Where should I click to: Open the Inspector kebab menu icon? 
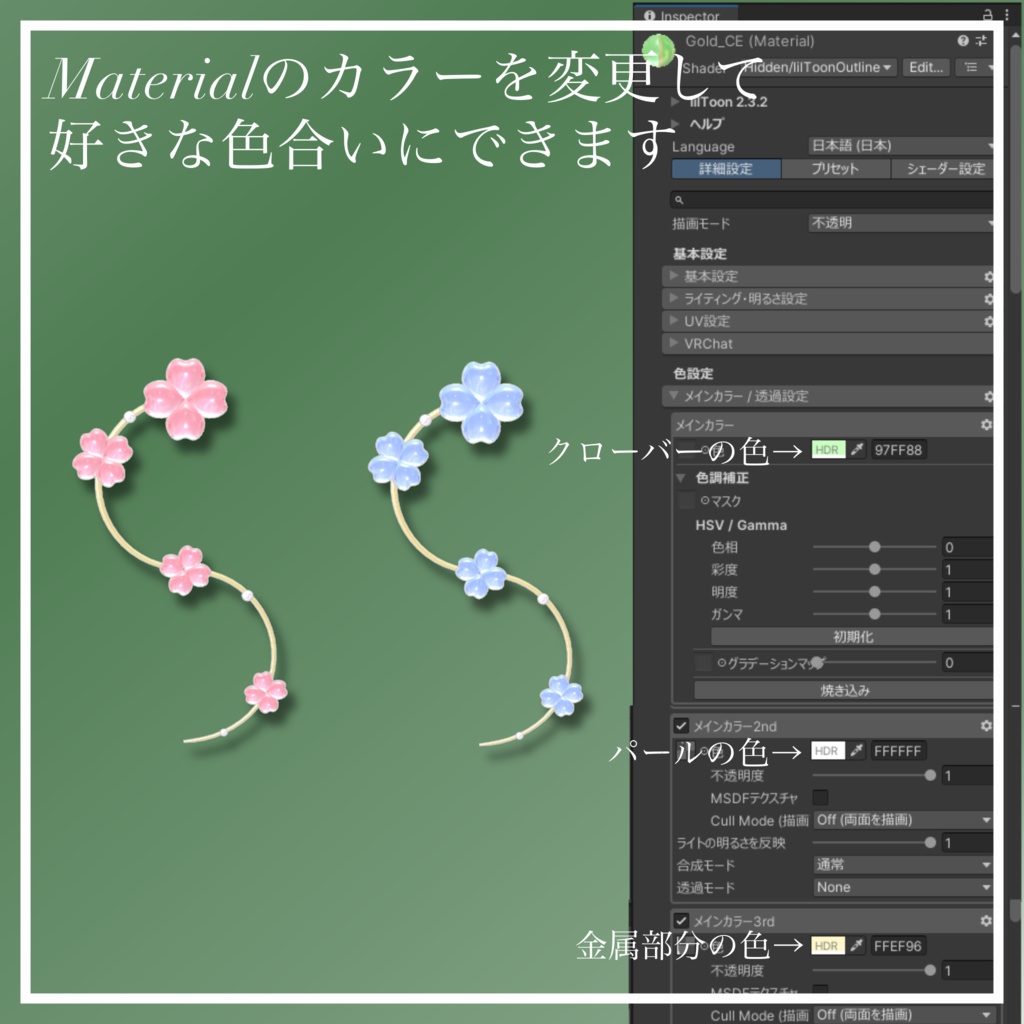tap(1007, 16)
